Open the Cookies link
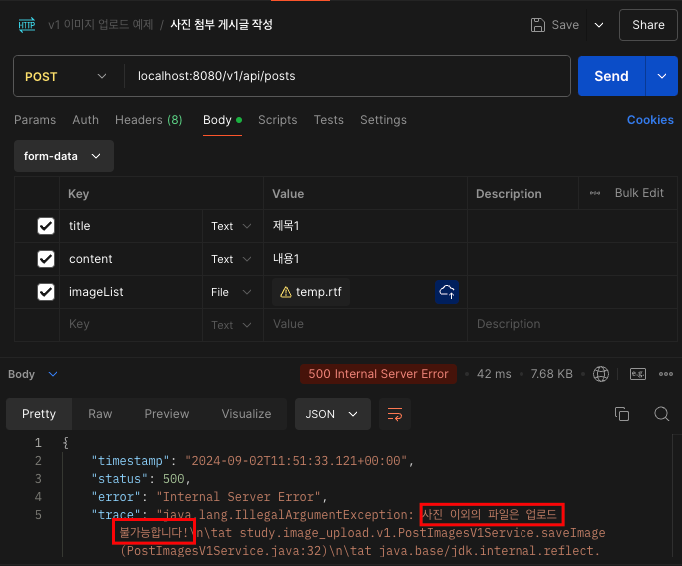Image resolution: width=682 pixels, height=566 pixels. [650, 120]
